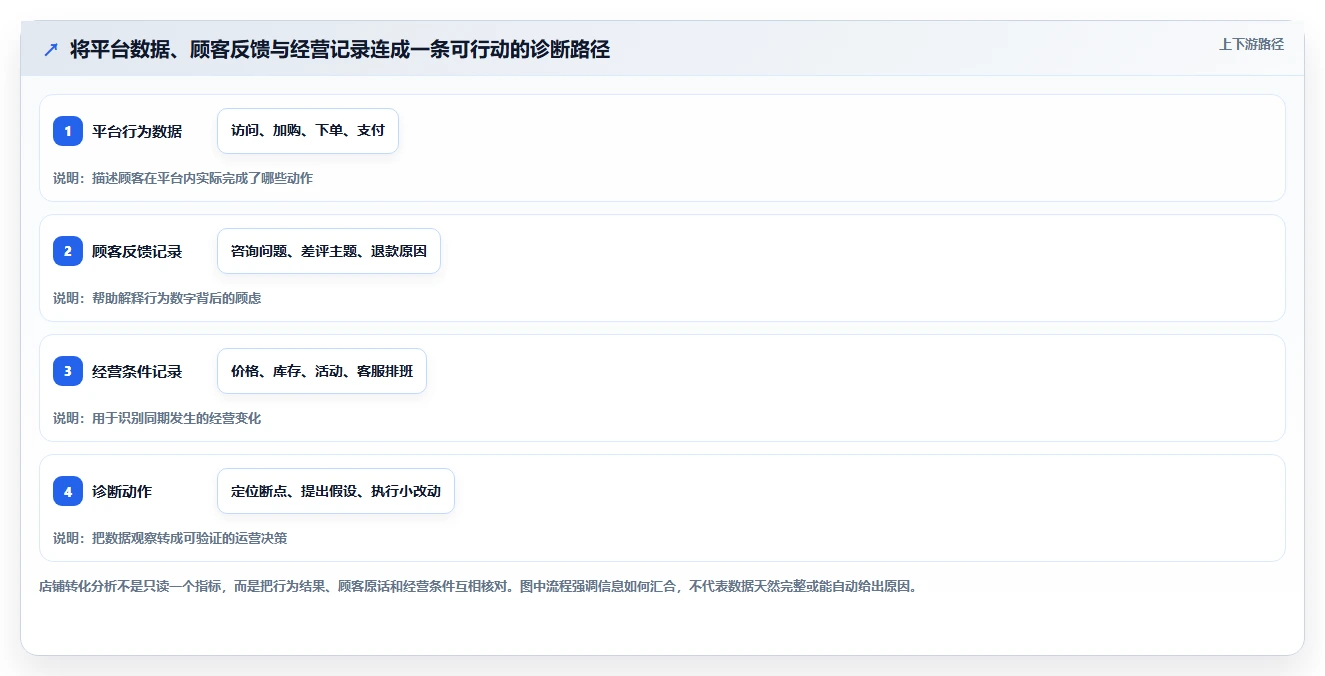Click the arrow icon beside the title
1325x676 pixels.
51,50
